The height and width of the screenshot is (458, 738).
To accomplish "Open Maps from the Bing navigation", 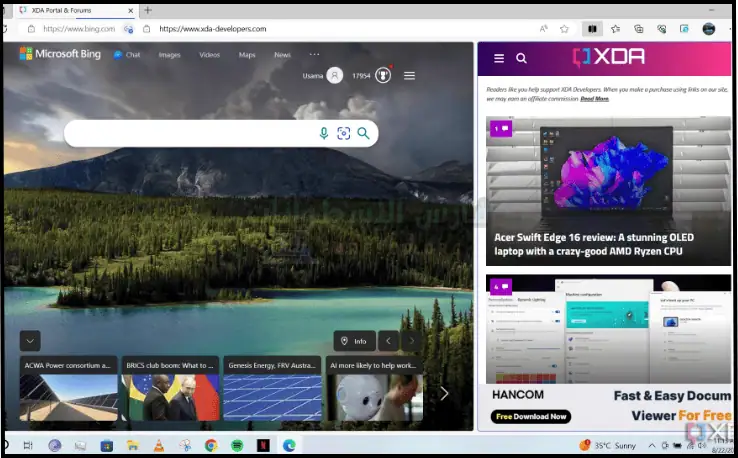I will coord(247,55).
